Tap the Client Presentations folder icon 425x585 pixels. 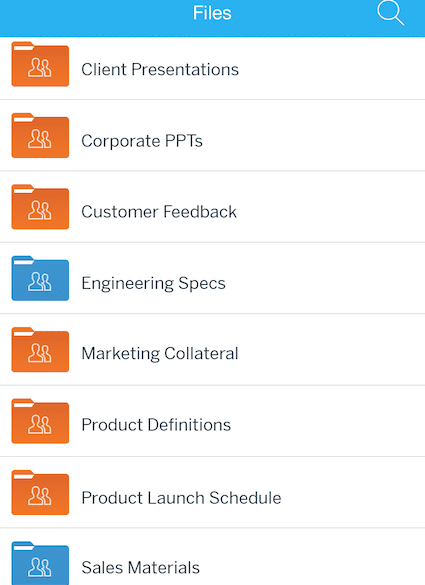(x=40, y=64)
